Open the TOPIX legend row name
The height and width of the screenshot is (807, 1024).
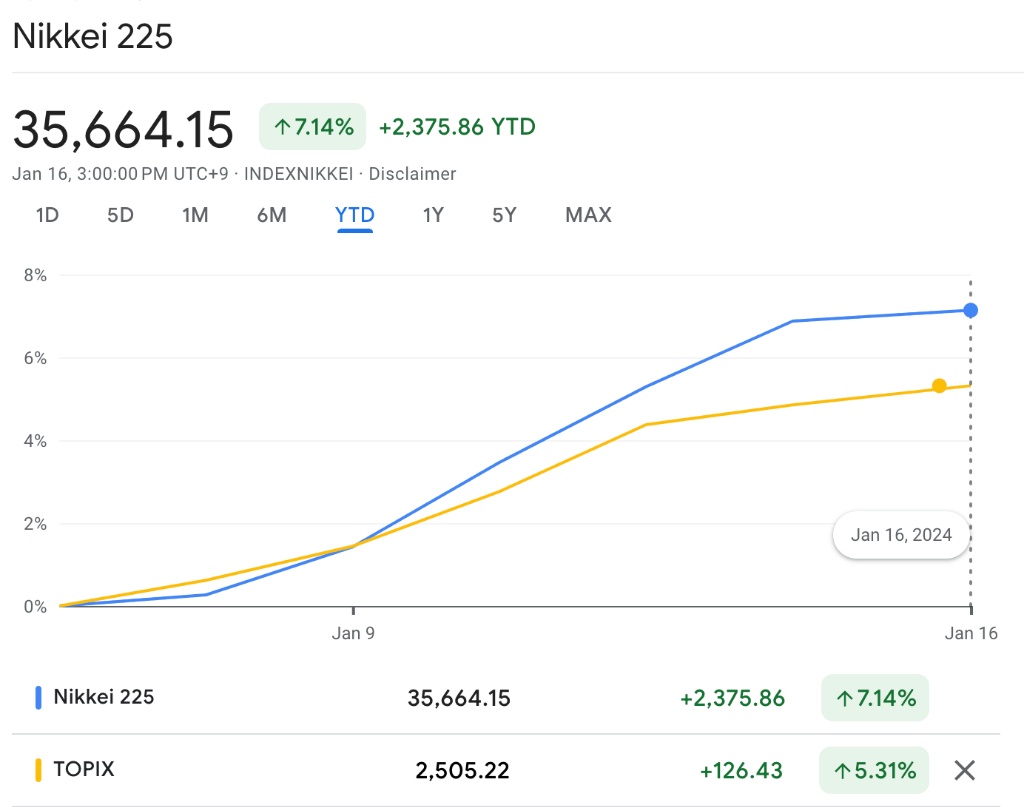[84, 770]
